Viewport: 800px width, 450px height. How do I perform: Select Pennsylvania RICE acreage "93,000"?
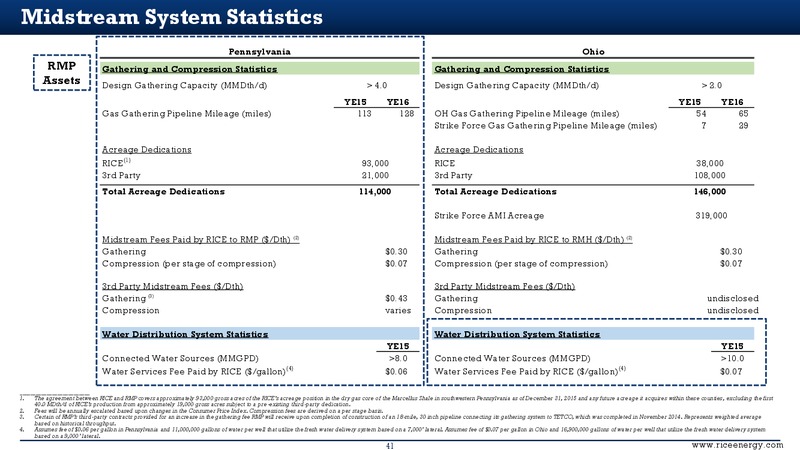pos(375,163)
